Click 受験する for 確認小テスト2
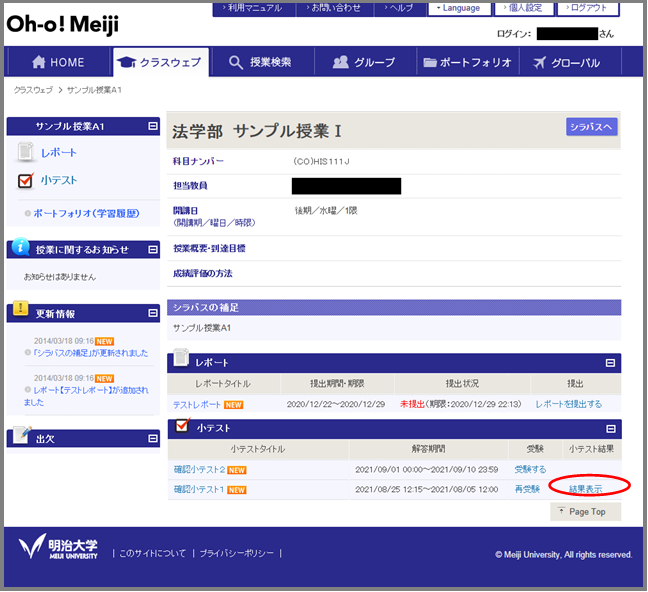This screenshot has width=648, height=592. (530, 469)
